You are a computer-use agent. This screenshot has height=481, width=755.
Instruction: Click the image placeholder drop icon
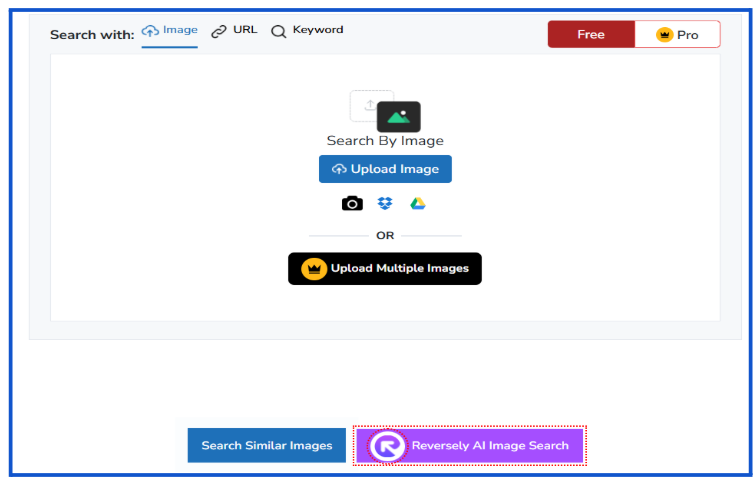385,111
